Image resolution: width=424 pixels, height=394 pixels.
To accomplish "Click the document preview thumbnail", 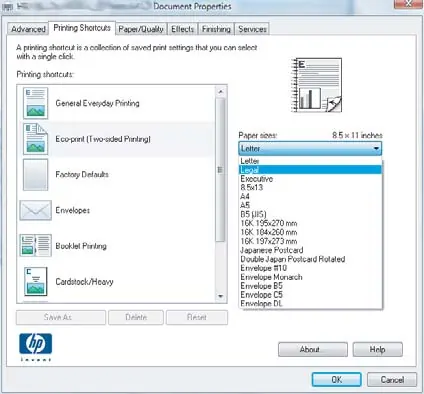I will click(317, 85).
